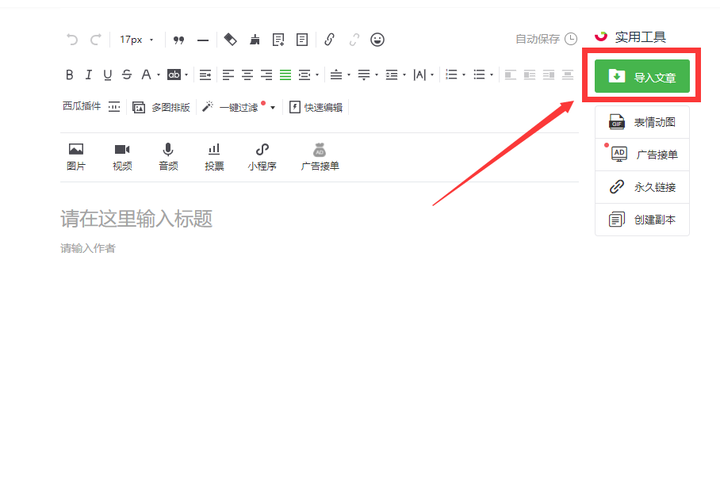This screenshot has height=501, width=720.
Task: Open 广告接单 in the right sidebar
Action: [642, 155]
